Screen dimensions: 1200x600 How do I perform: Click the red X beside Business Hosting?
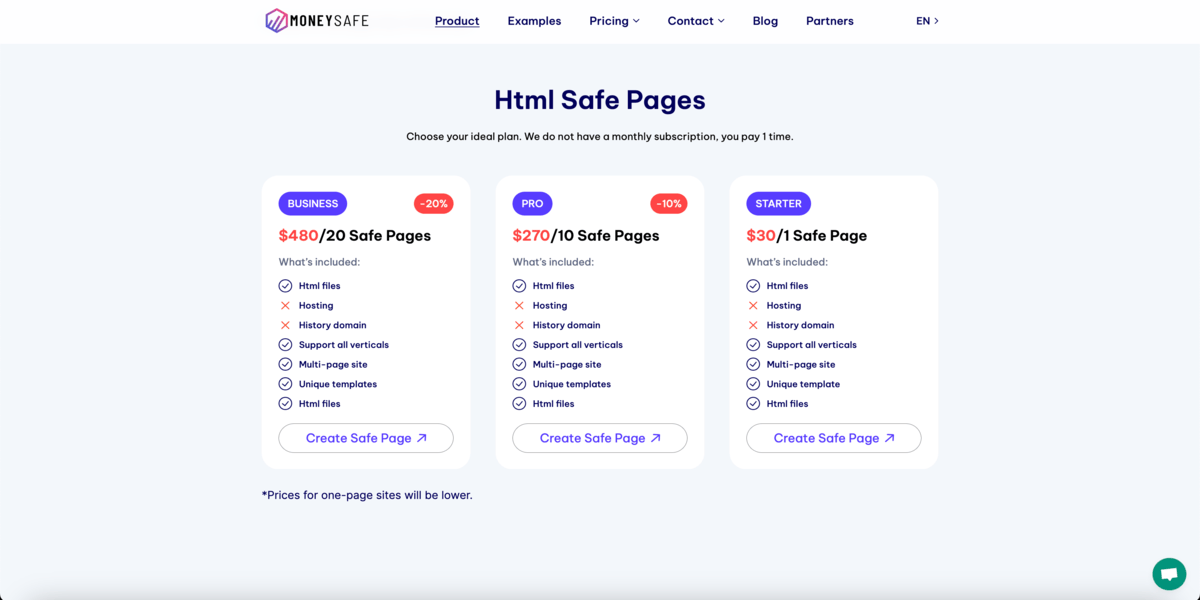pyautogui.click(x=285, y=306)
